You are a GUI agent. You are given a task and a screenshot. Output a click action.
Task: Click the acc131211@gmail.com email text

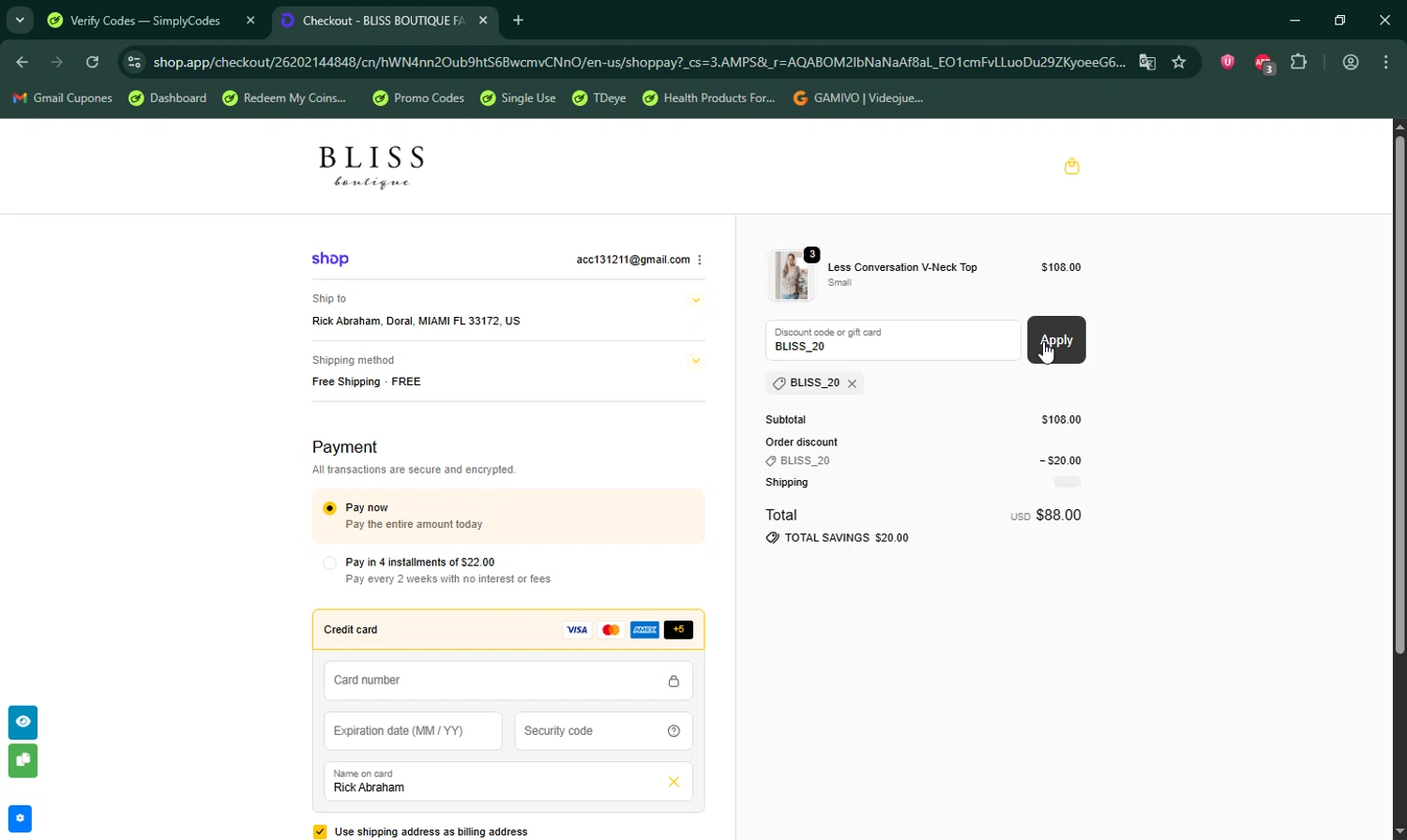(633, 260)
